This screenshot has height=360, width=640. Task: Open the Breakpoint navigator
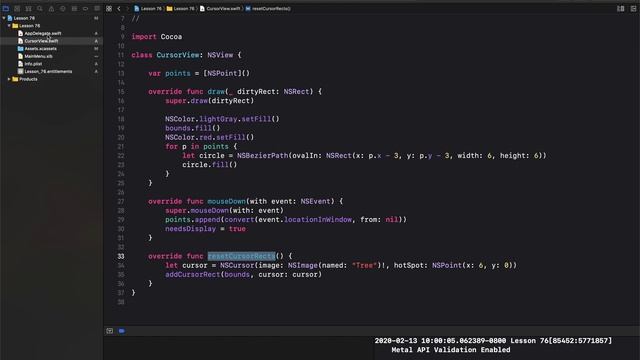(85, 8)
